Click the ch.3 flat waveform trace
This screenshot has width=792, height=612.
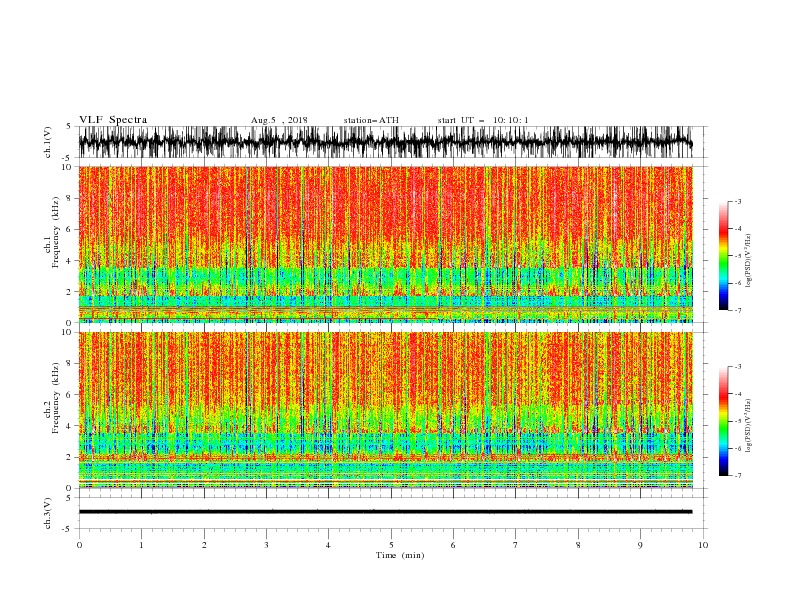click(385, 512)
